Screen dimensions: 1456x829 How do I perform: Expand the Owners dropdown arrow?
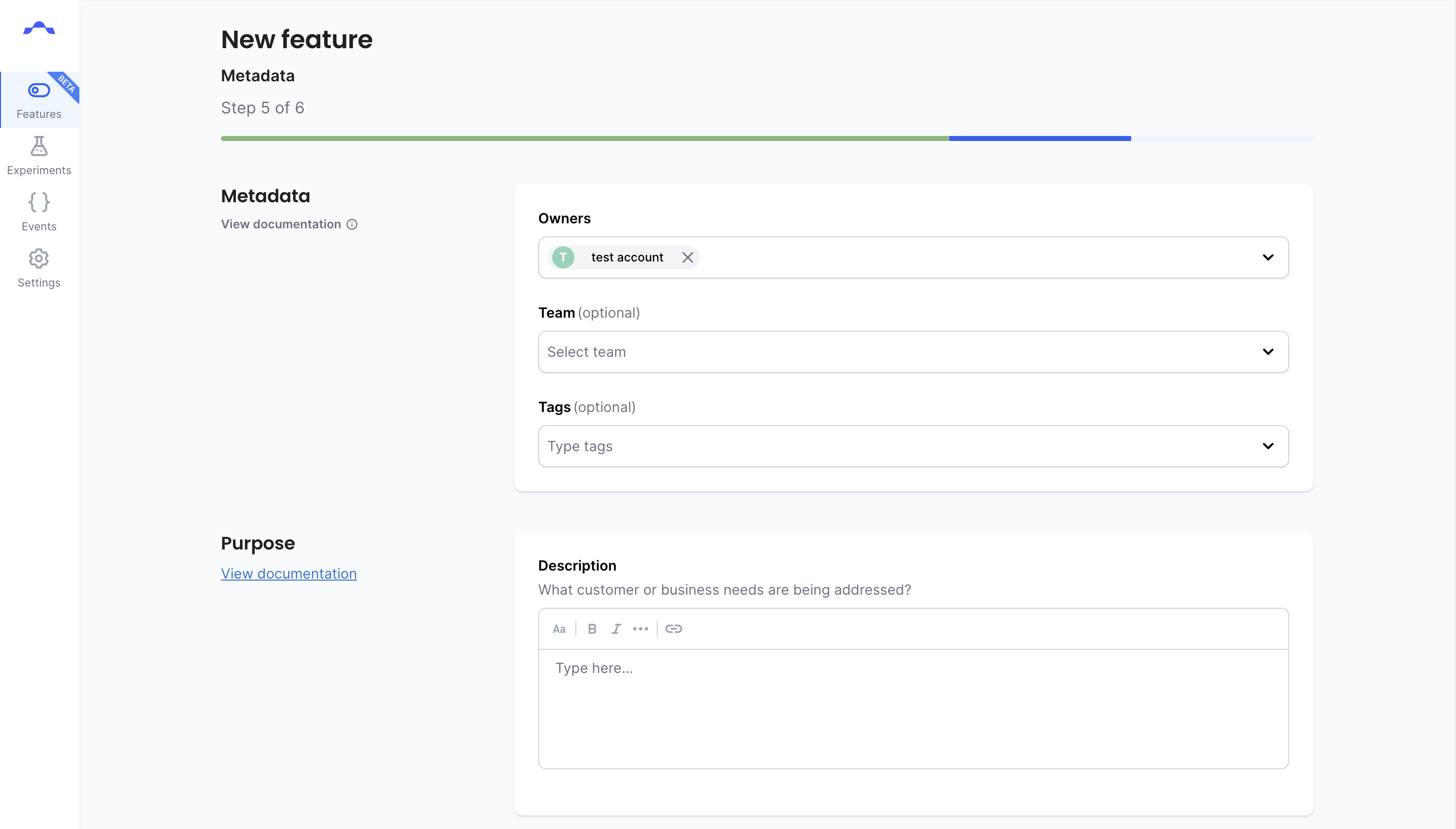(1267, 257)
